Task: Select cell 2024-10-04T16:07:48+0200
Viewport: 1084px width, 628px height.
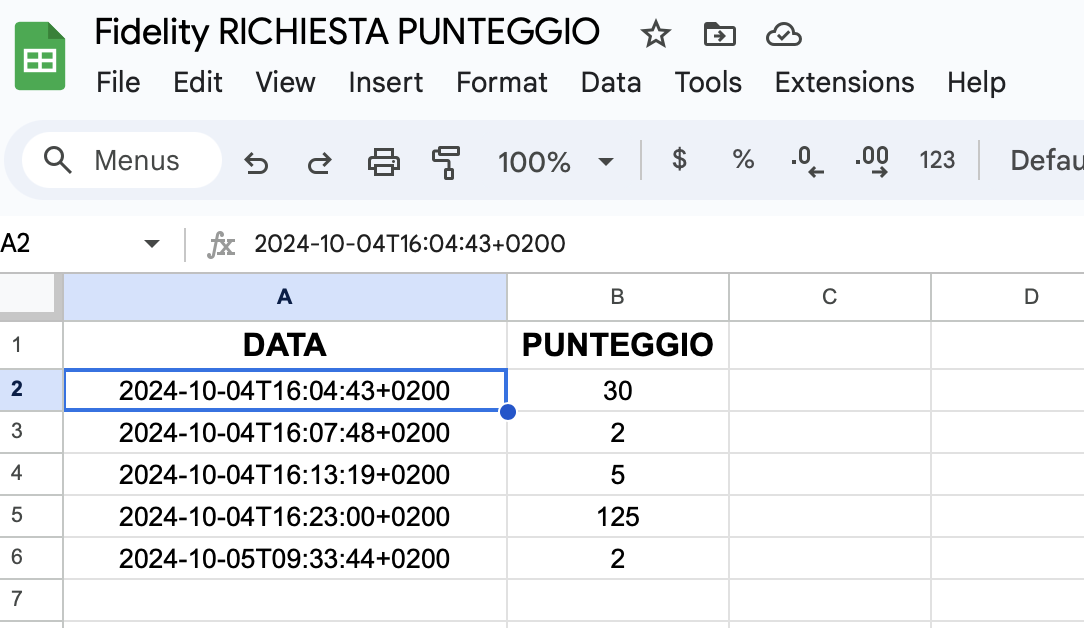Action: tap(285, 432)
